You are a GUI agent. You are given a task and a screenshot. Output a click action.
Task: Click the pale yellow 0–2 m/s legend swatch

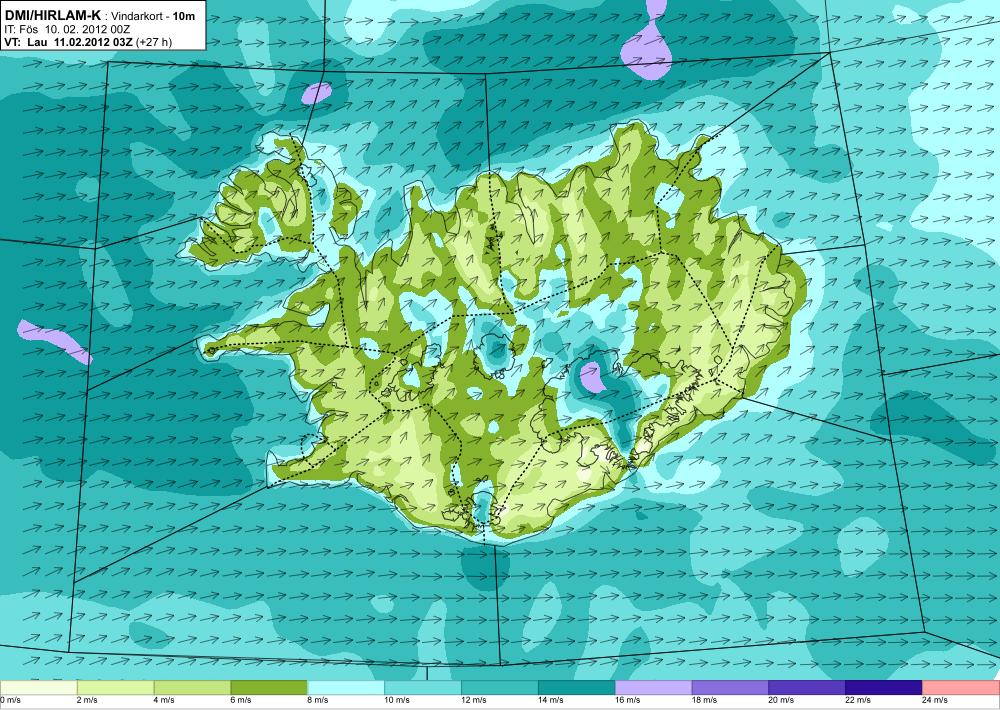pyautogui.click(x=38, y=688)
